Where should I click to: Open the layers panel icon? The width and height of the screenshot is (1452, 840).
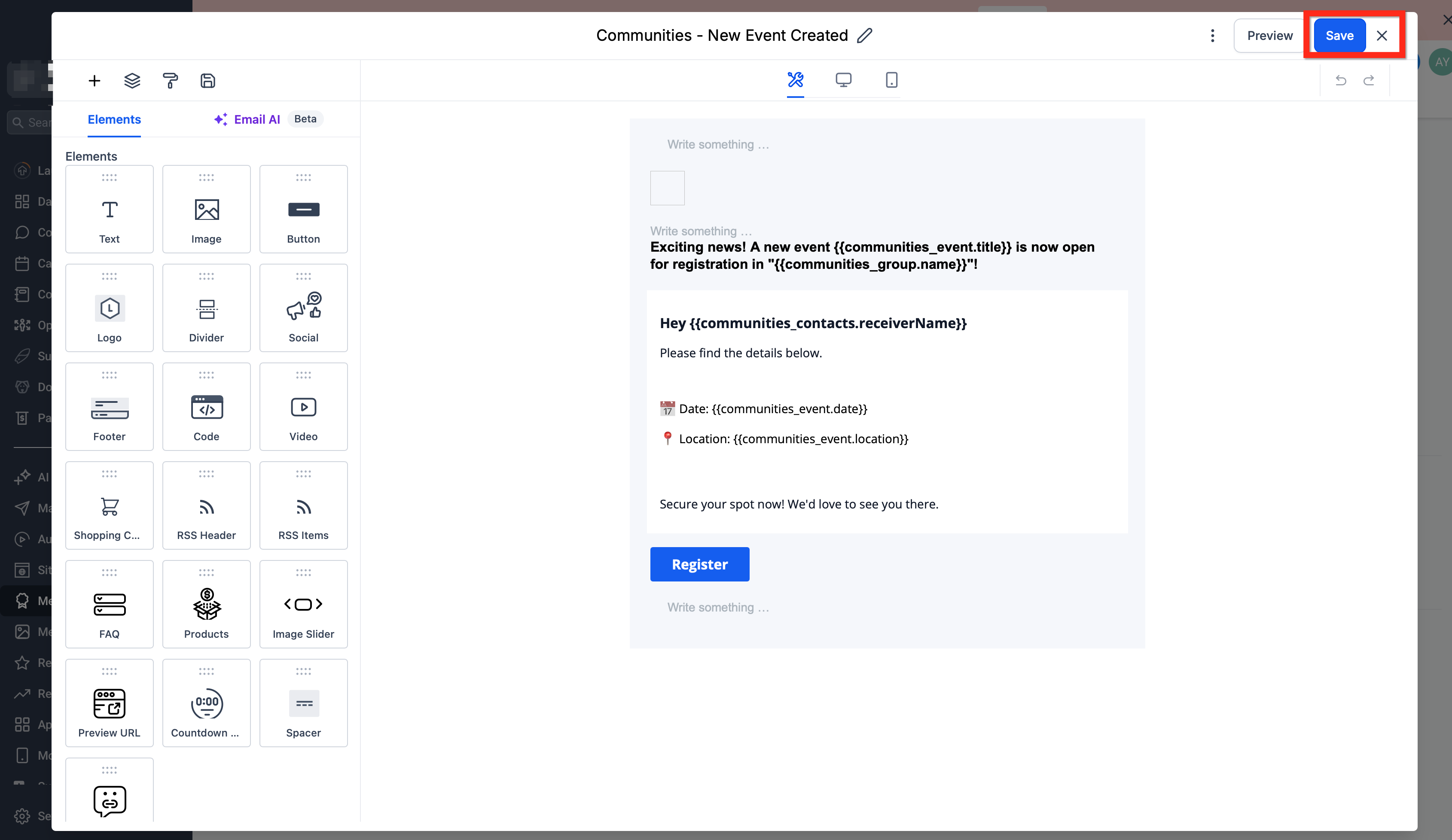pos(132,81)
